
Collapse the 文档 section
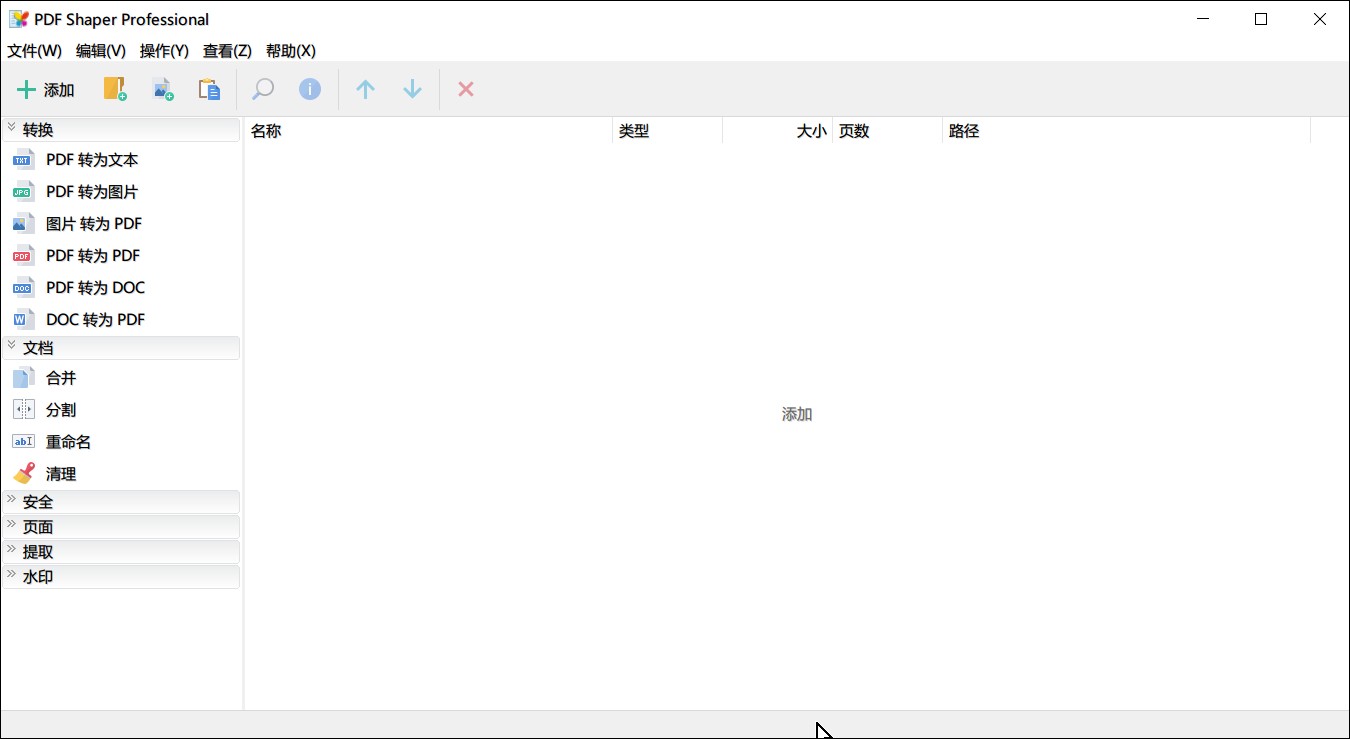[121, 348]
